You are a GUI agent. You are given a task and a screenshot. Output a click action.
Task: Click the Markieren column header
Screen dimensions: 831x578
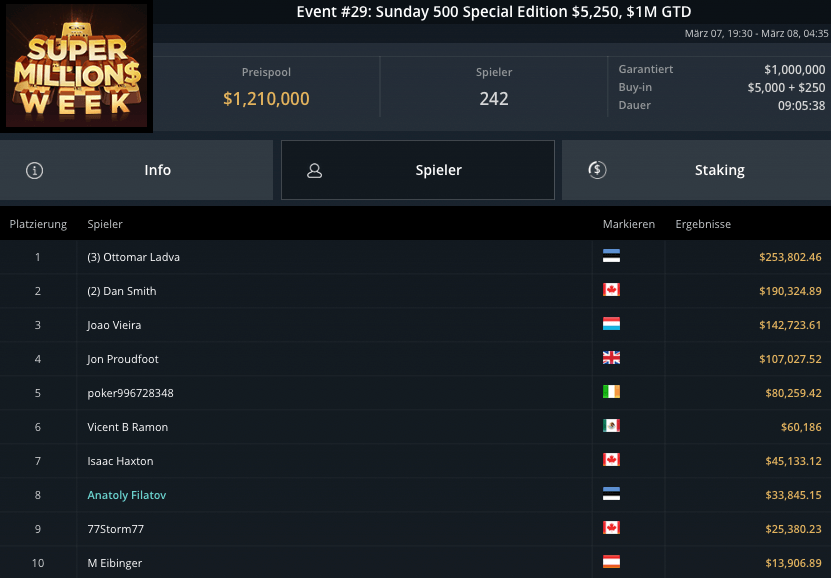pos(628,224)
